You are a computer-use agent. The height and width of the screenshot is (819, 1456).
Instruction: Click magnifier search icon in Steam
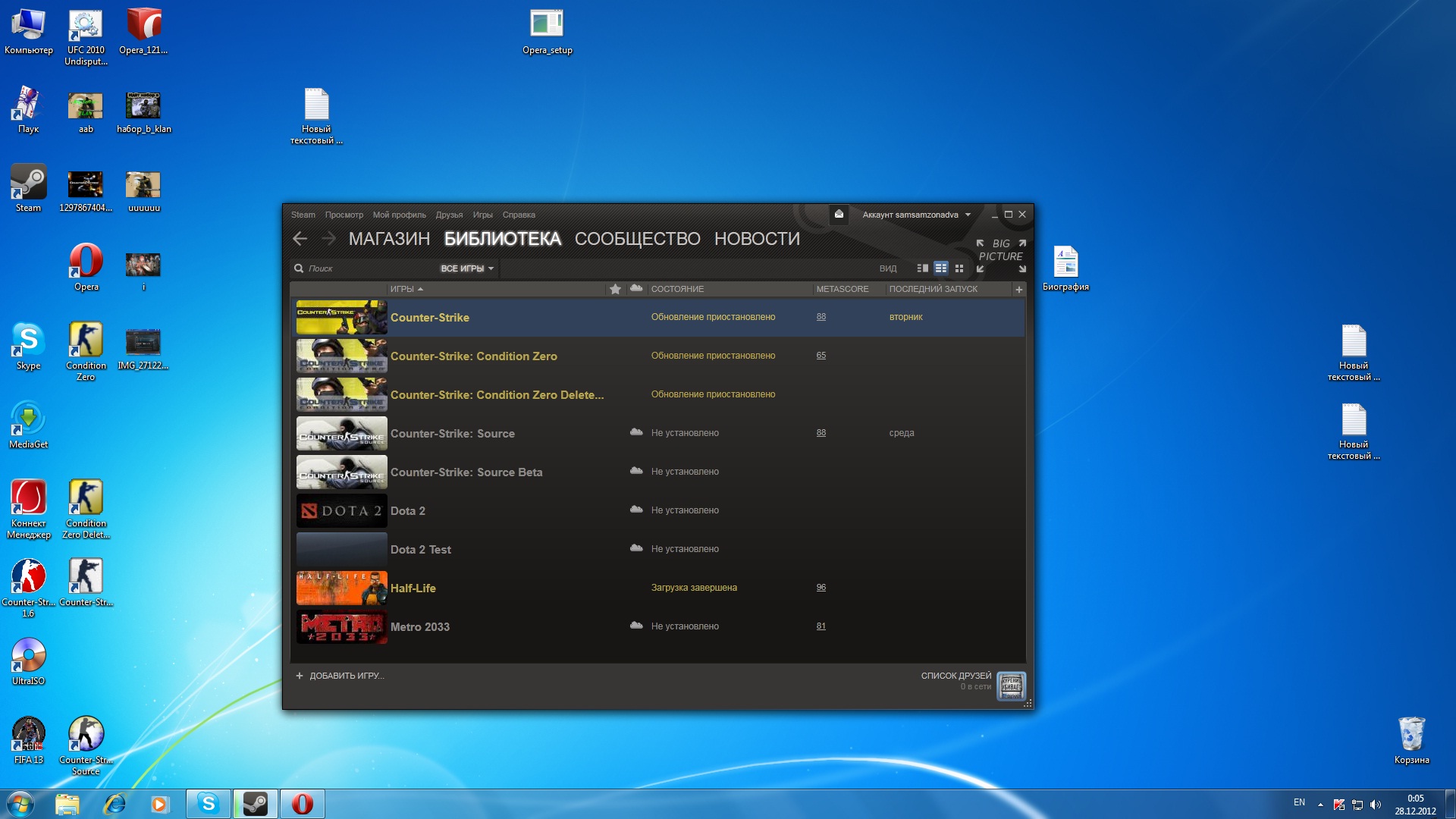(299, 268)
